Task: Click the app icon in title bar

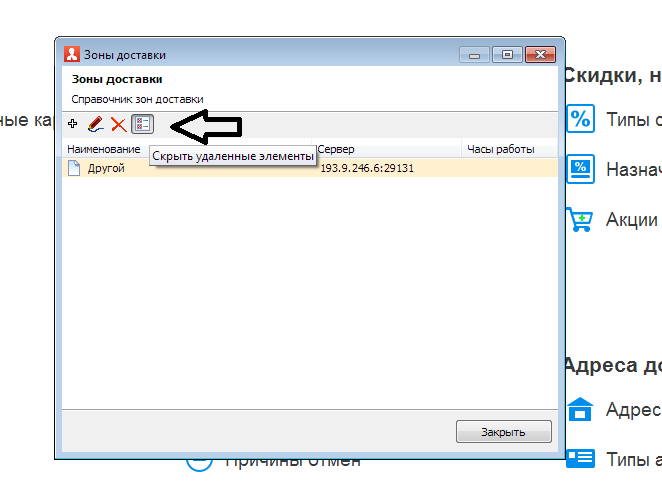Action: (x=72, y=54)
